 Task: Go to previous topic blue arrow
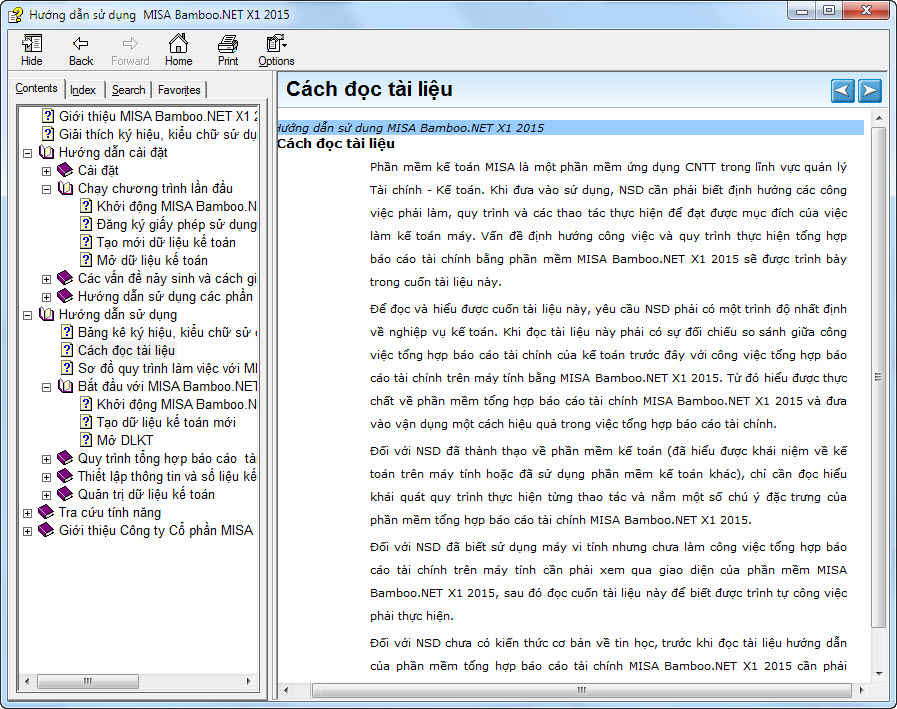tap(843, 90)
